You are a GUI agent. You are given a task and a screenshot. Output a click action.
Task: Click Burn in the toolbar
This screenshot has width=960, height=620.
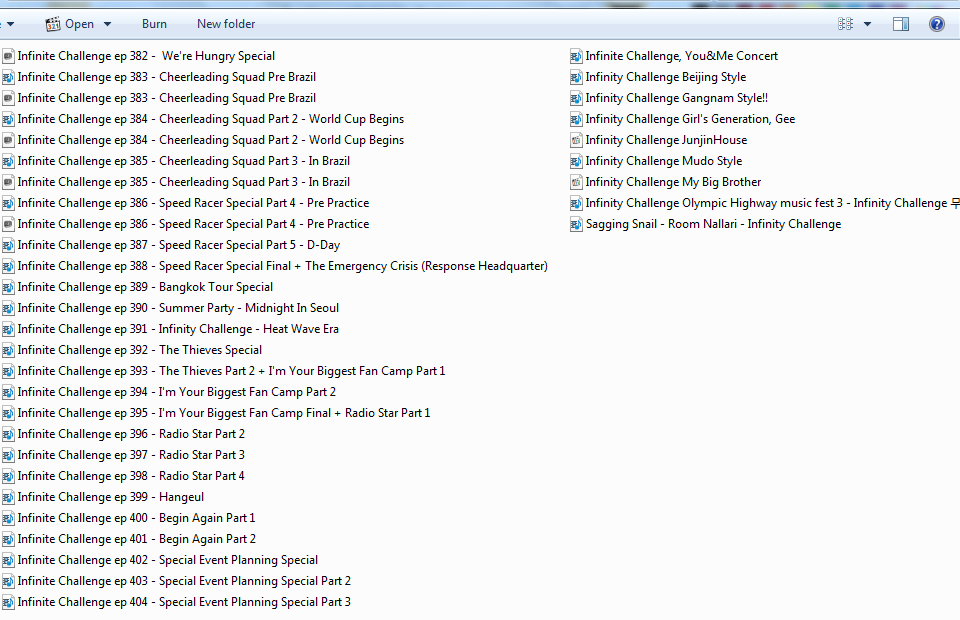coord(154,24)
